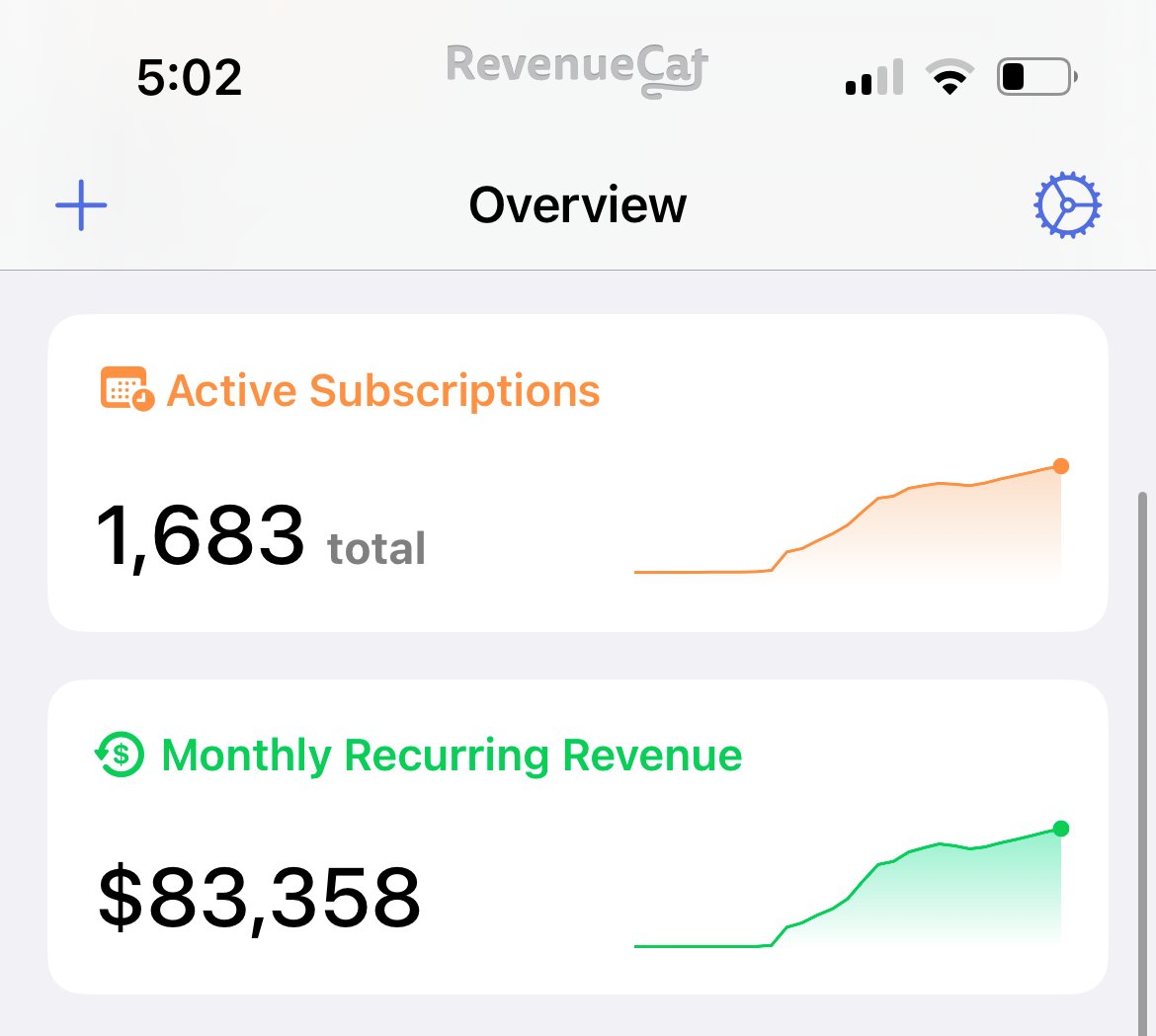Tap the RevenueCat logo

577,69
